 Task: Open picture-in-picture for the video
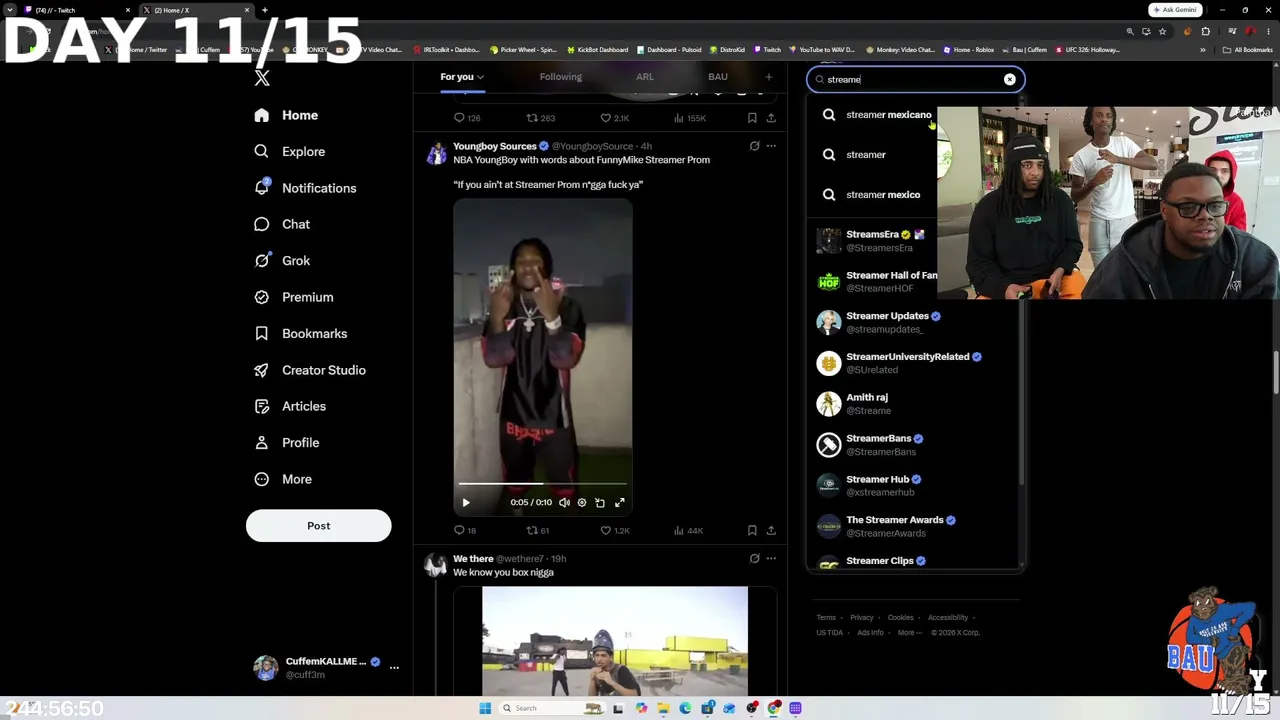600,503
